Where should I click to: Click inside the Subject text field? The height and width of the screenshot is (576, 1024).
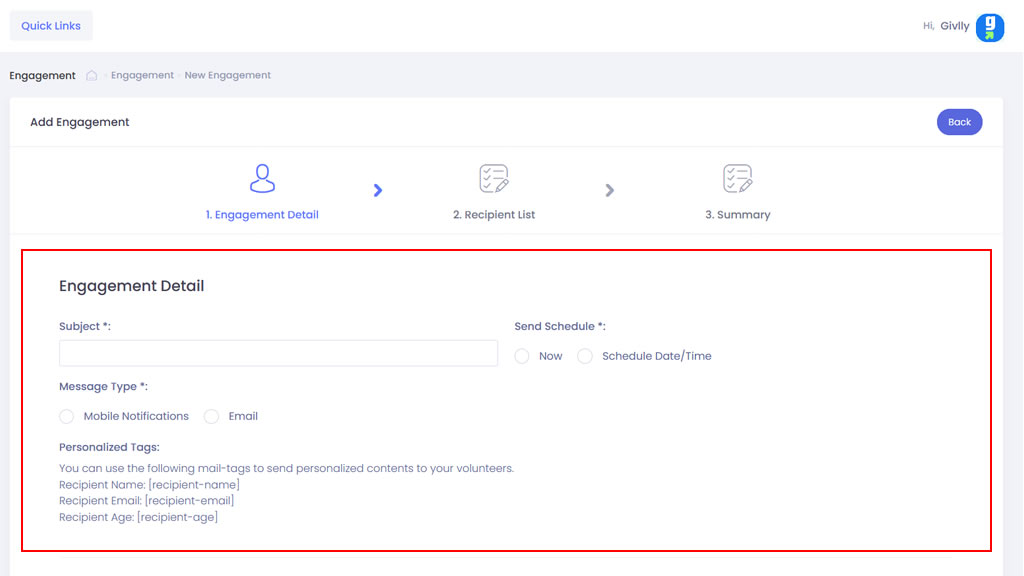[x=278, y=353]
